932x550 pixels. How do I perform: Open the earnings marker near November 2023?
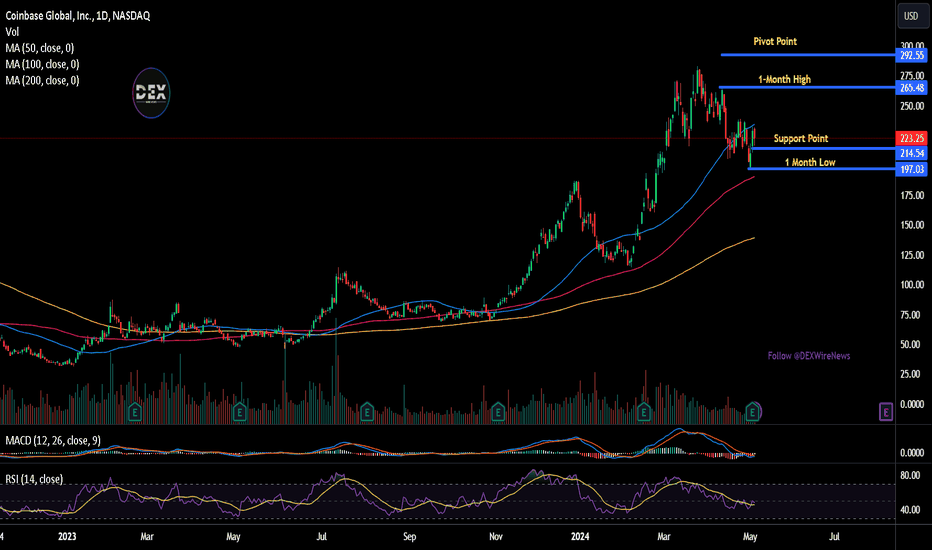(x=498, y=411)
